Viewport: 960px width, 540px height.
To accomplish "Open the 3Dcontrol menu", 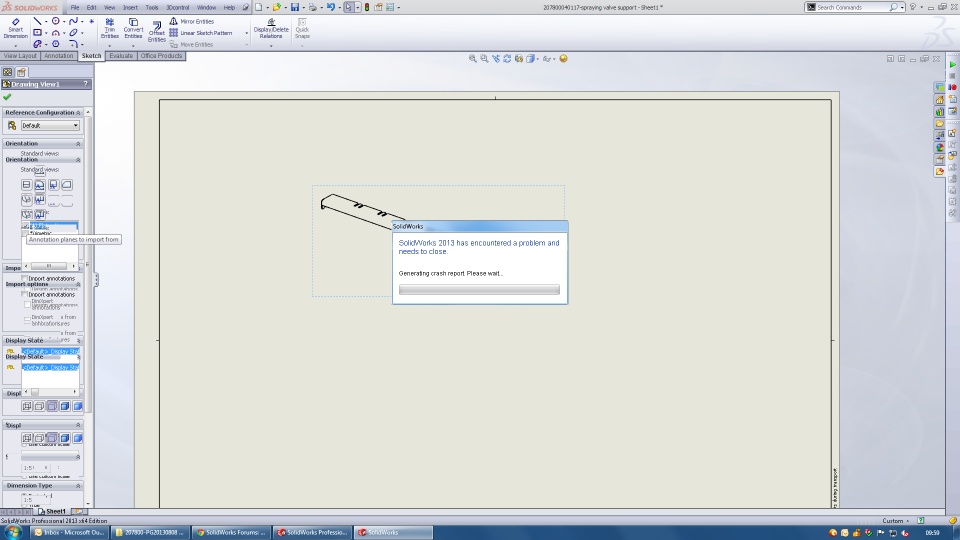I will 178,7.
